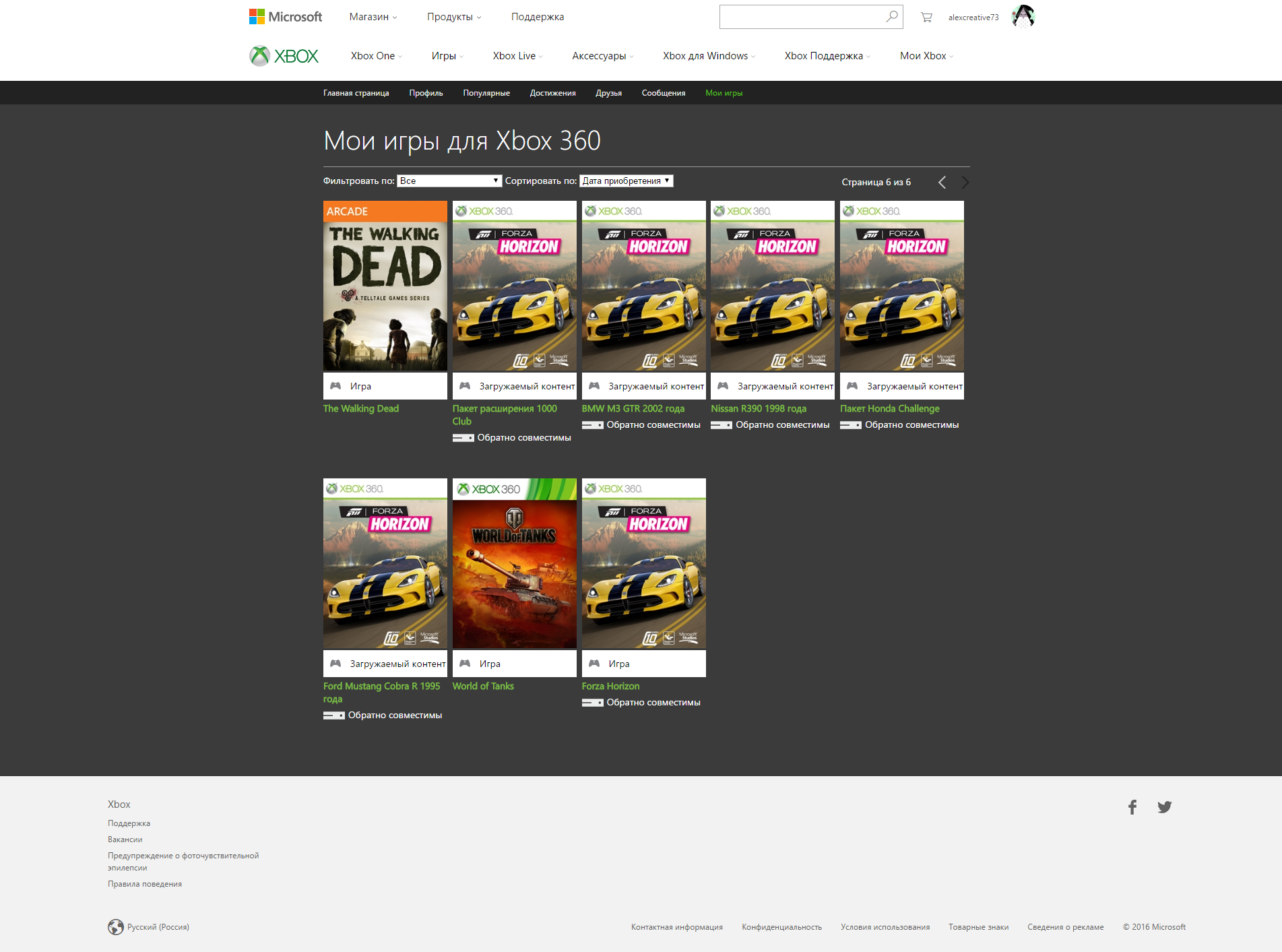Click the search magnifier icon
Screen dimensions: 1282x952
tap(891, 17)
